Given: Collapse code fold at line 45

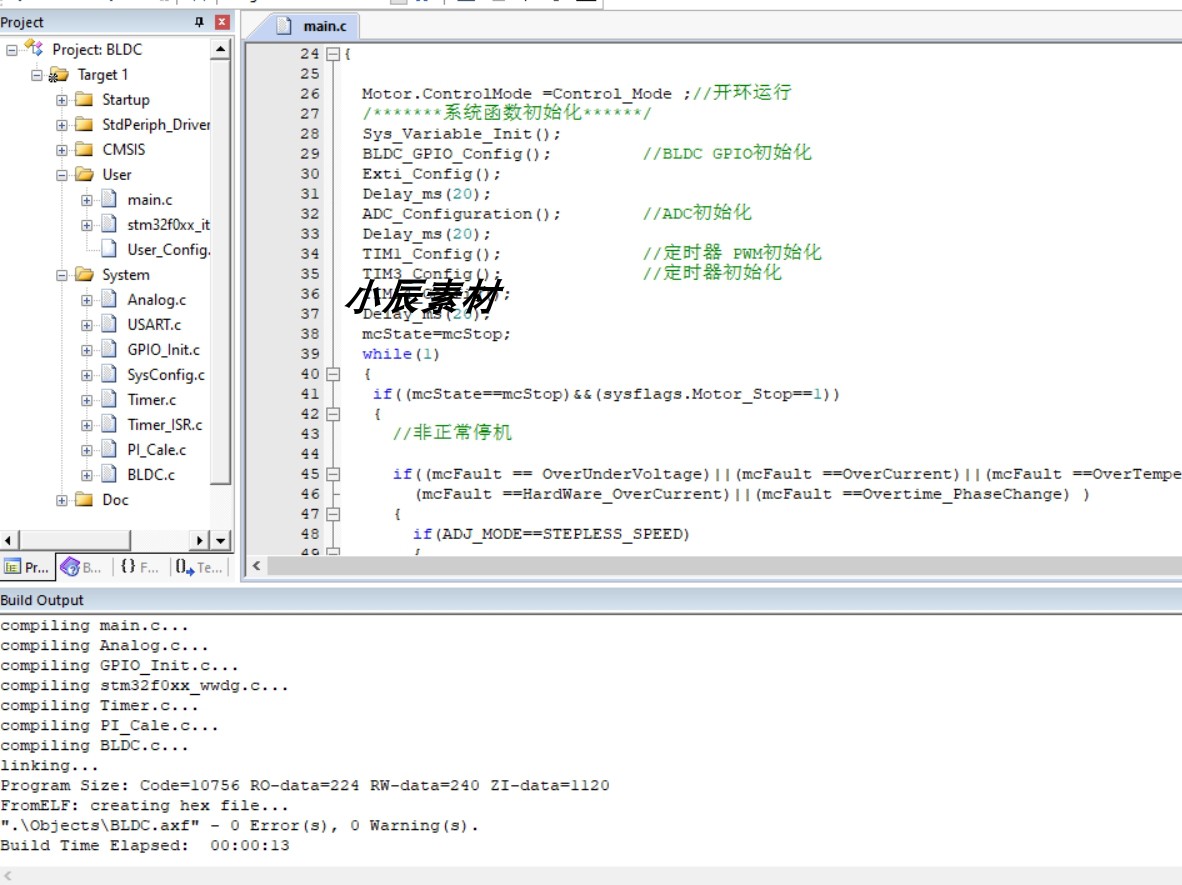Looking at the screenshot, I should pyautogui.click(x=332, y=474).
